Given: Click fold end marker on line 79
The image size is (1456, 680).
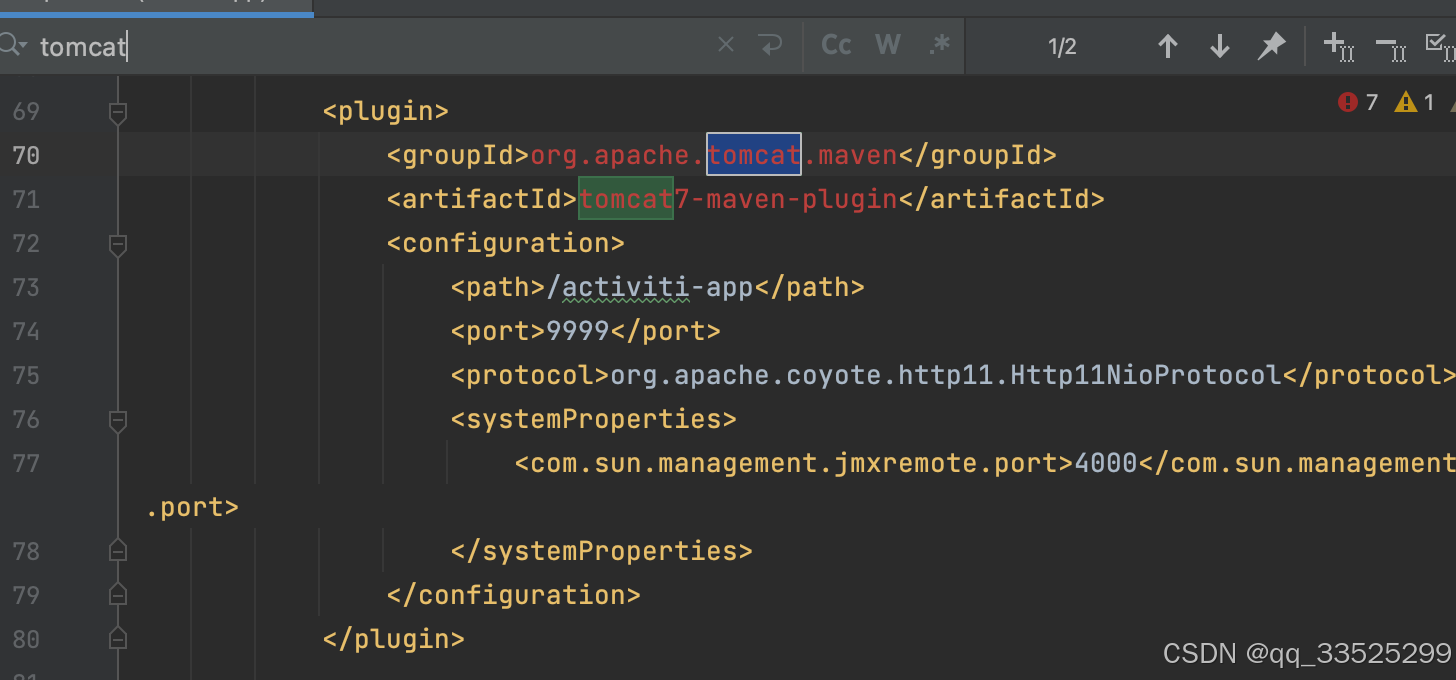Looking at the screenshot, I should tap(118, 595).
